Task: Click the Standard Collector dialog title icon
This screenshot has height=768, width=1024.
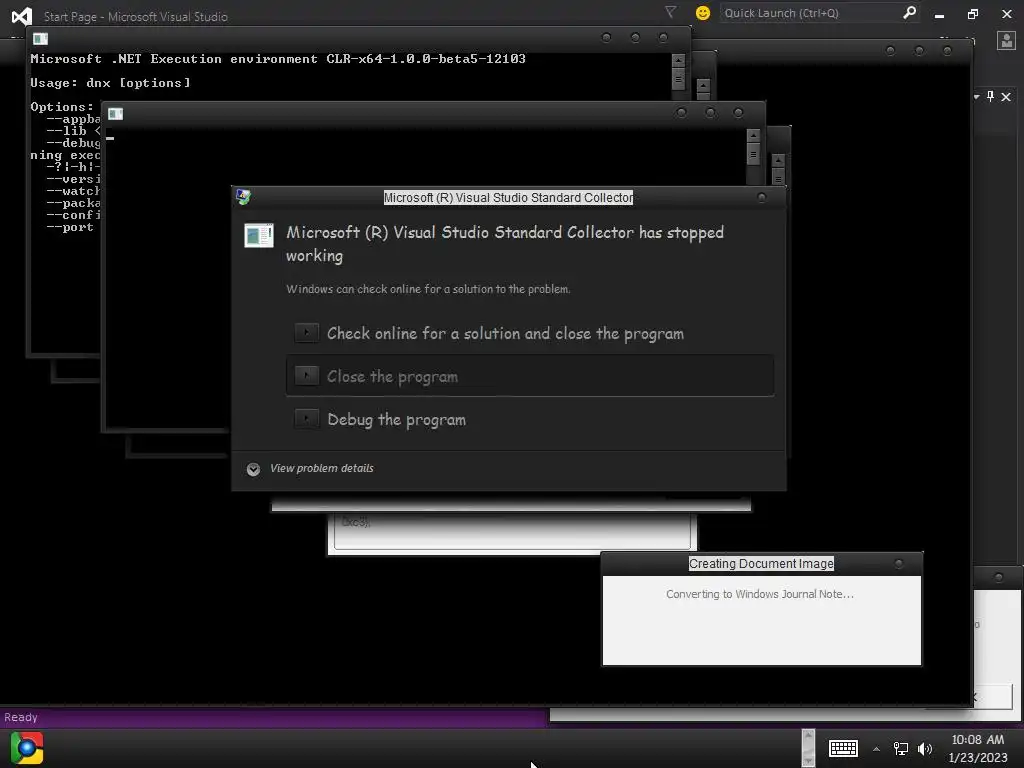Action: pos(244,197)
